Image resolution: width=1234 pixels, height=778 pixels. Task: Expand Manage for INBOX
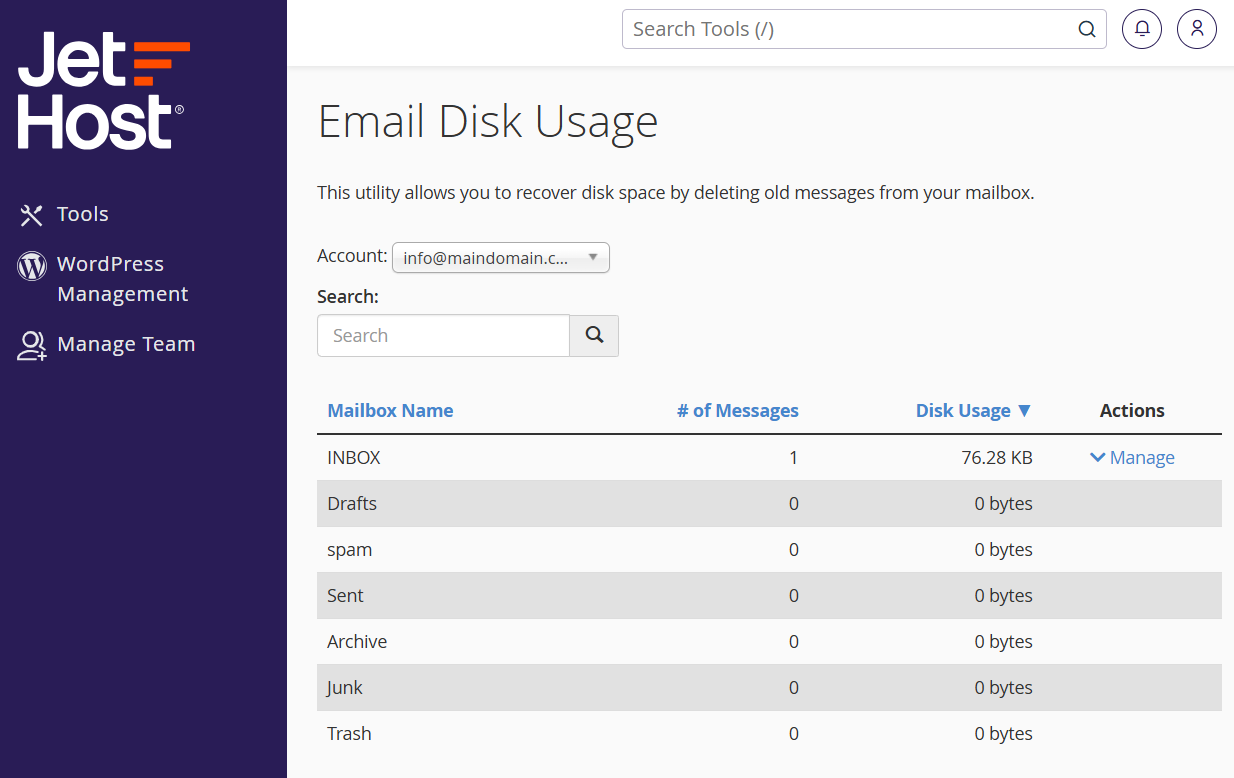click(1132, 458)
